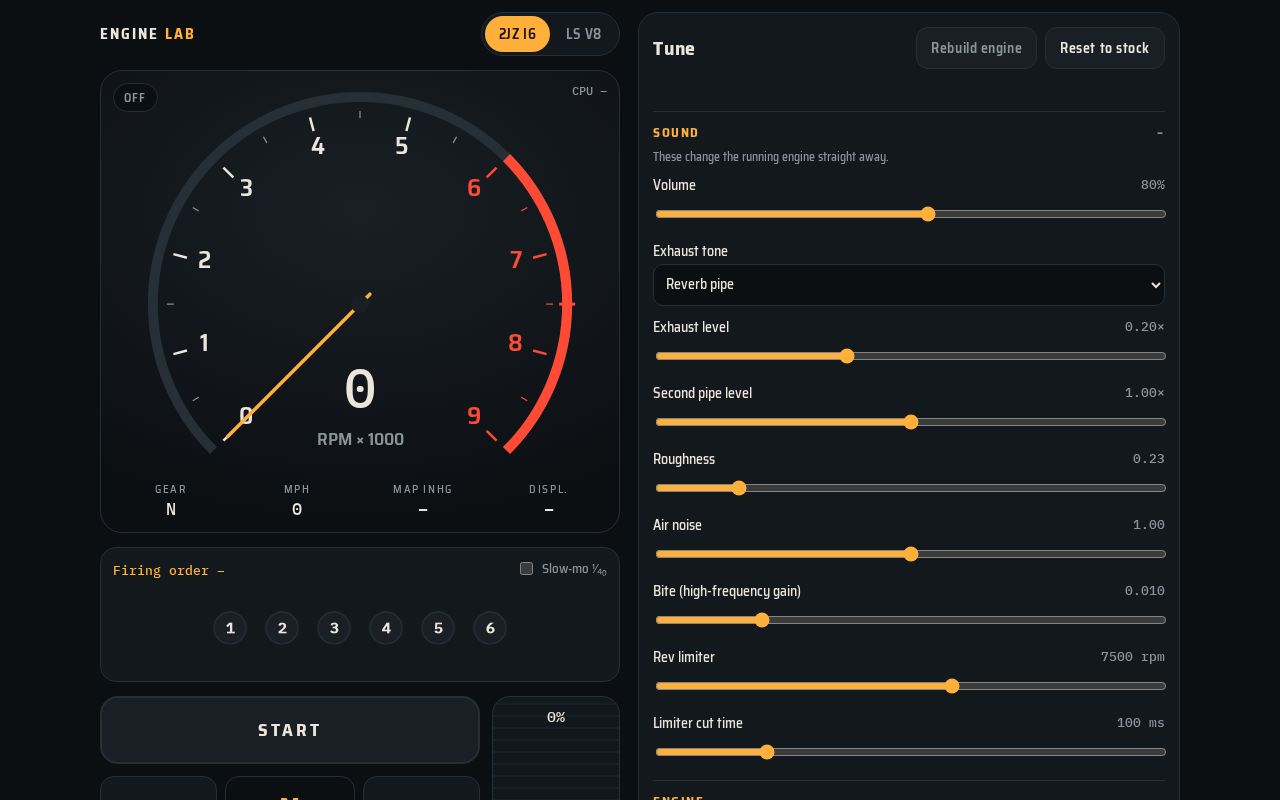Click Reset to stock

tap(1105, 48)
